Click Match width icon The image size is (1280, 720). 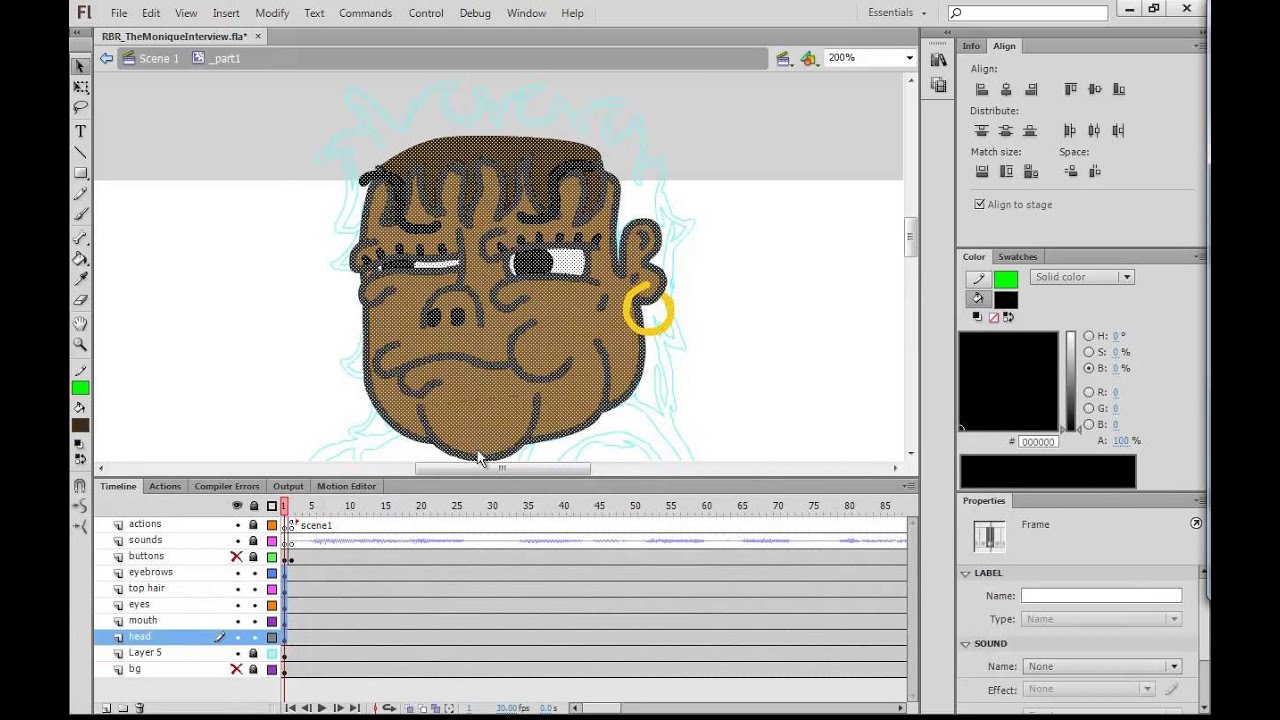click(x=982, y=171)
